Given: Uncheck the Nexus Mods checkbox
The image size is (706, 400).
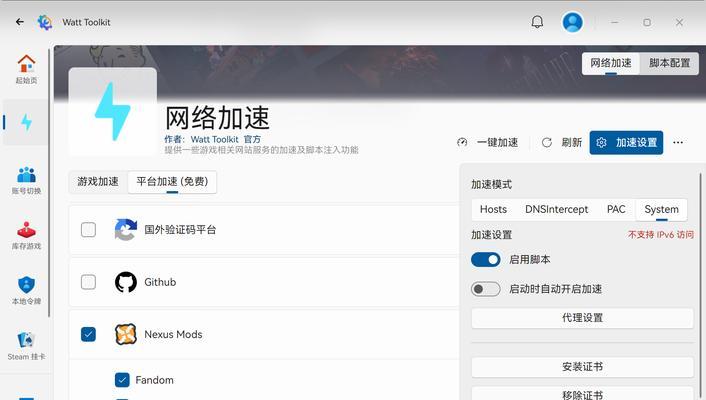Looking at the screenshot, I should tap(88, 334).
